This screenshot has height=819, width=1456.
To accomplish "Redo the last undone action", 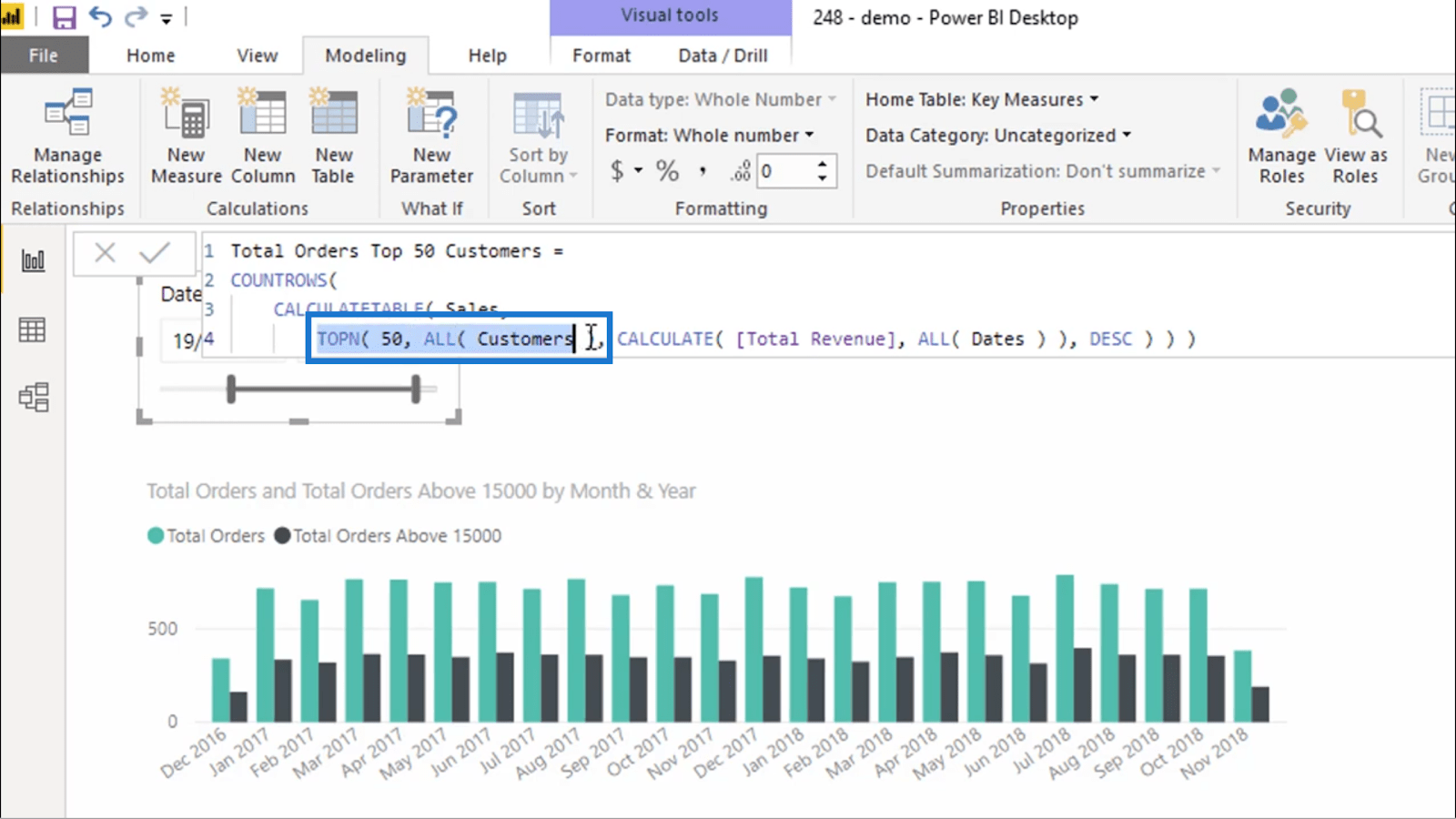I will pyautogui.click(x=136, y=17).
